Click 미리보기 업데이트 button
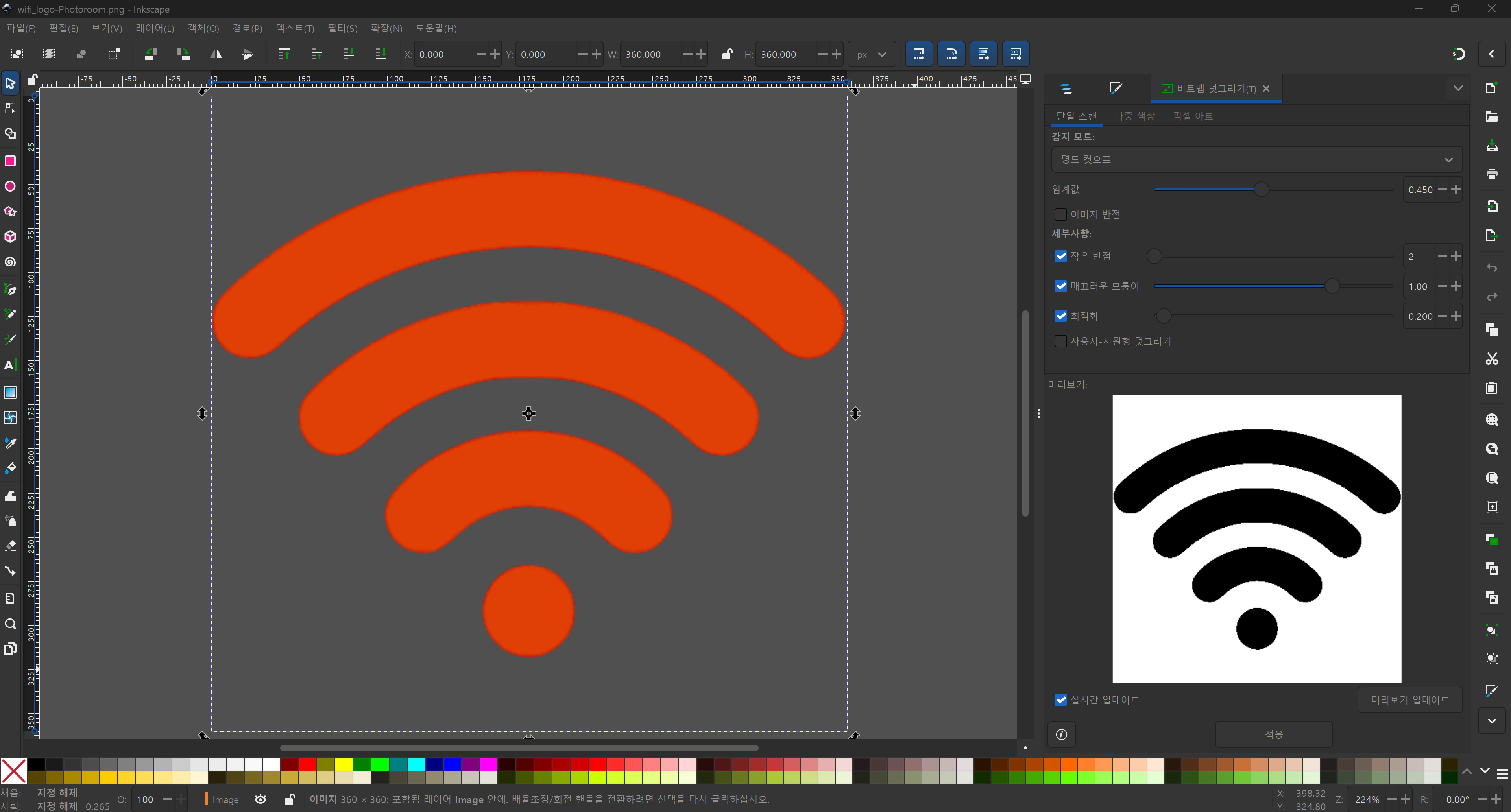This screenshot has width=1511, height=812. click(x=1409, y=699)
